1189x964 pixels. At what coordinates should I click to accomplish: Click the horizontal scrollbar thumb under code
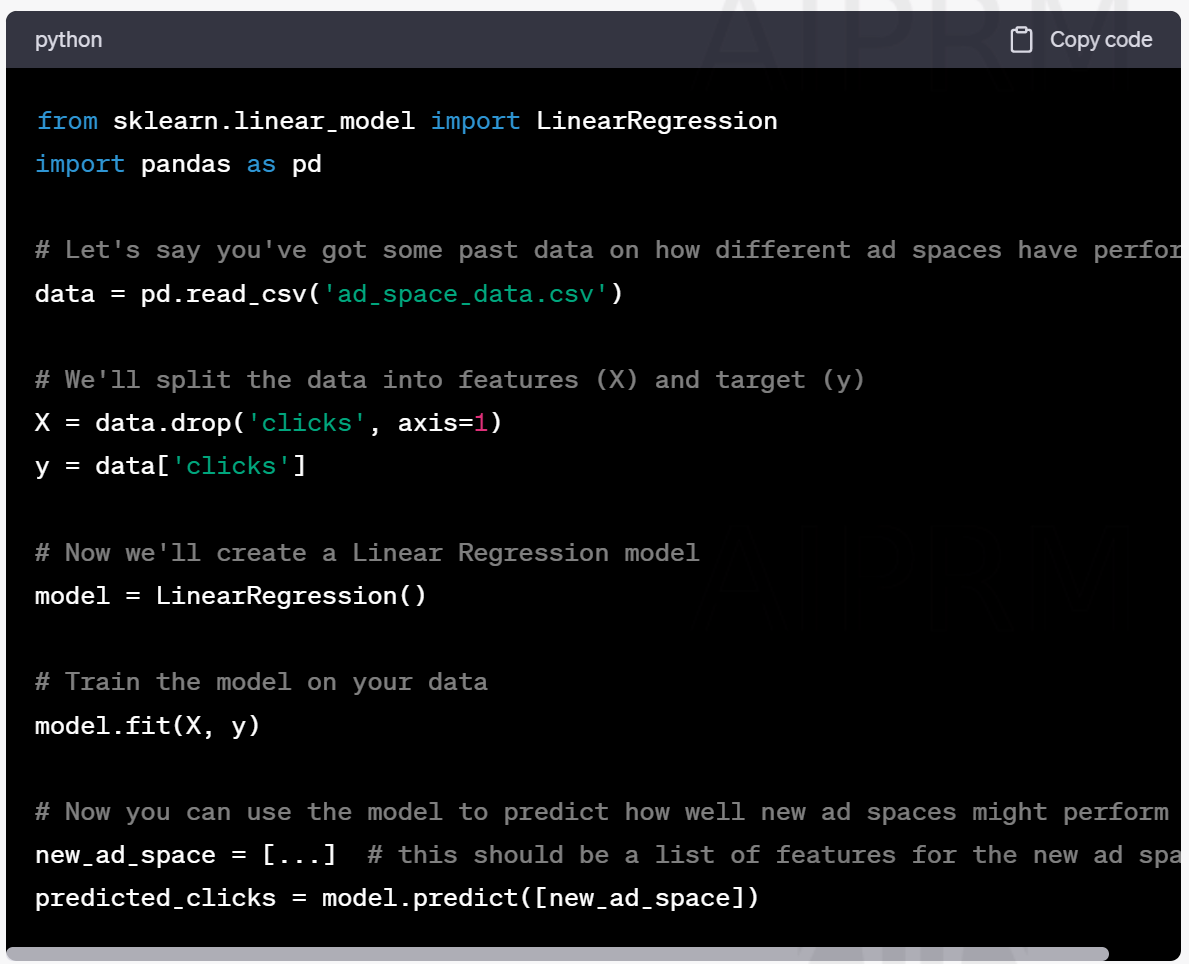tap(557, 954)
